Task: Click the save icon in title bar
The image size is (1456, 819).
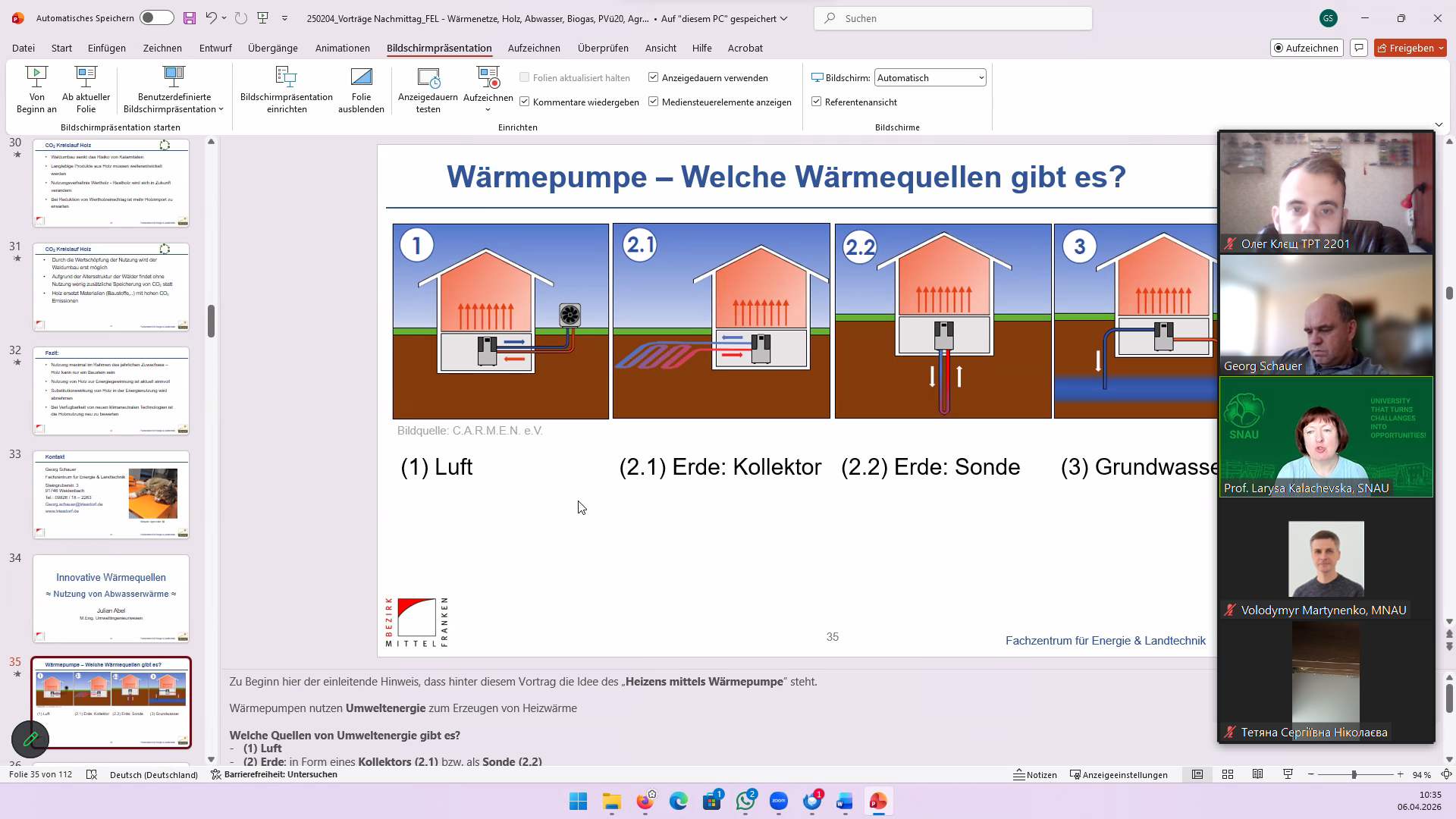Action: tap(190, 18)
